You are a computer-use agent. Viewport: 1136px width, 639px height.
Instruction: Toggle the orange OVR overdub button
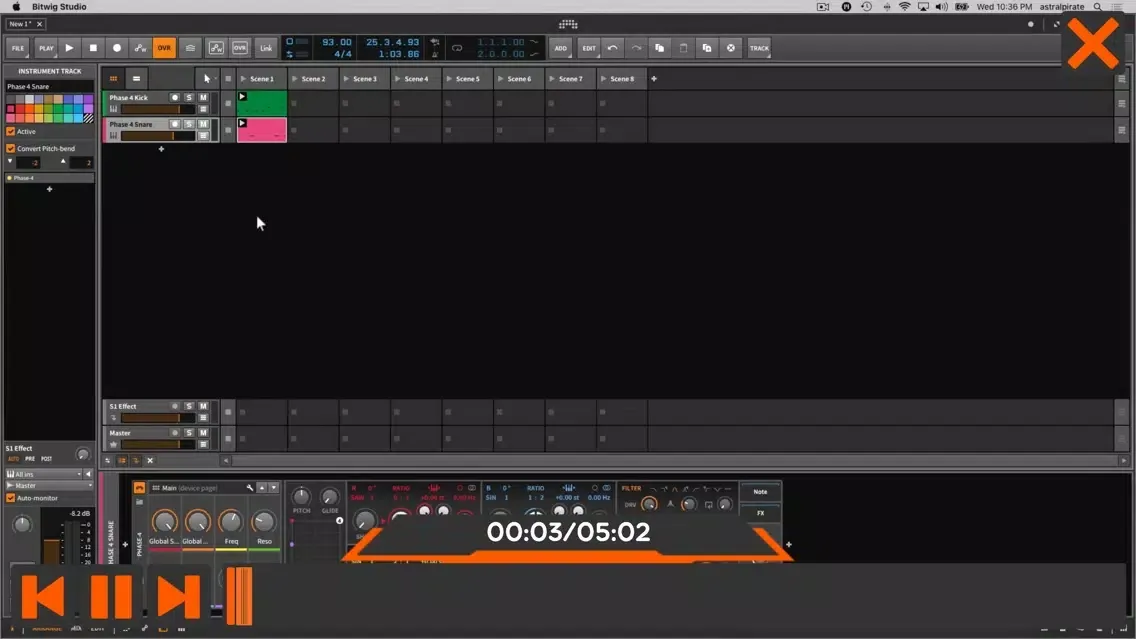pos(164,48)
